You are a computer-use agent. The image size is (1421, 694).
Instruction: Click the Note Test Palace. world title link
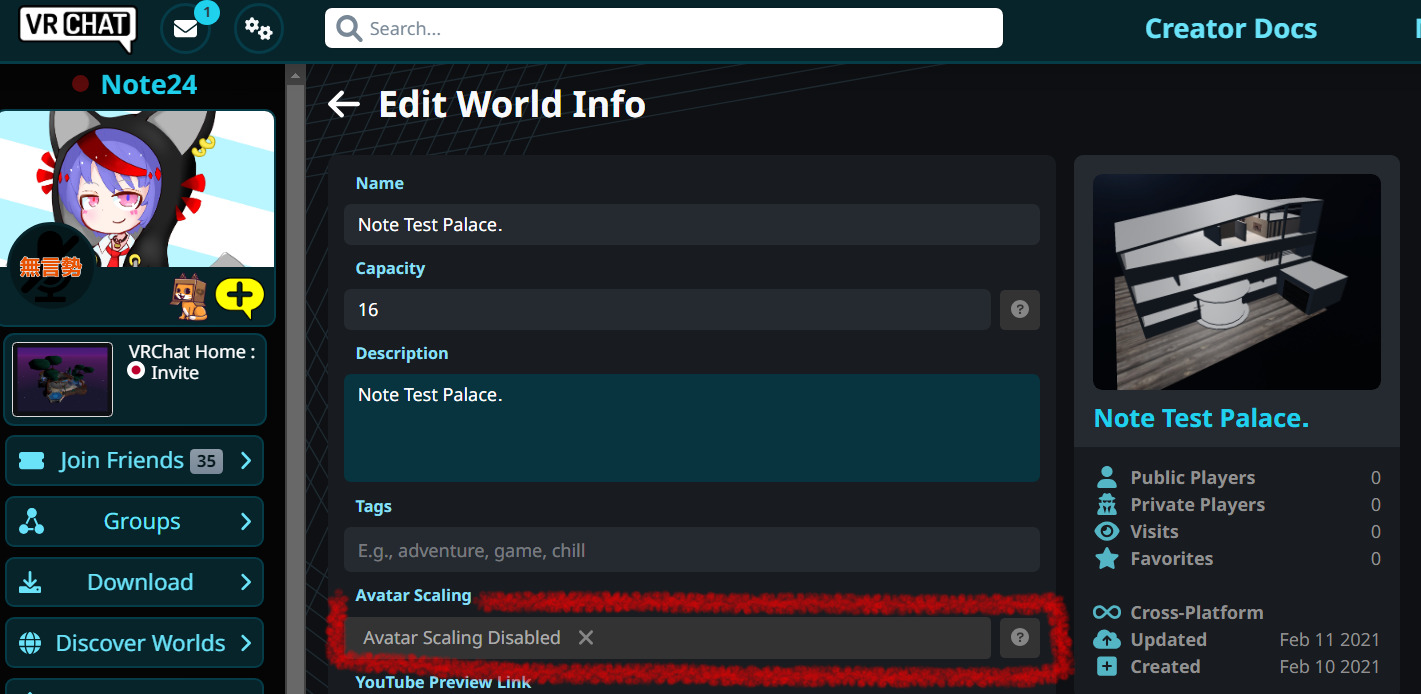(x=1201, y=418)
